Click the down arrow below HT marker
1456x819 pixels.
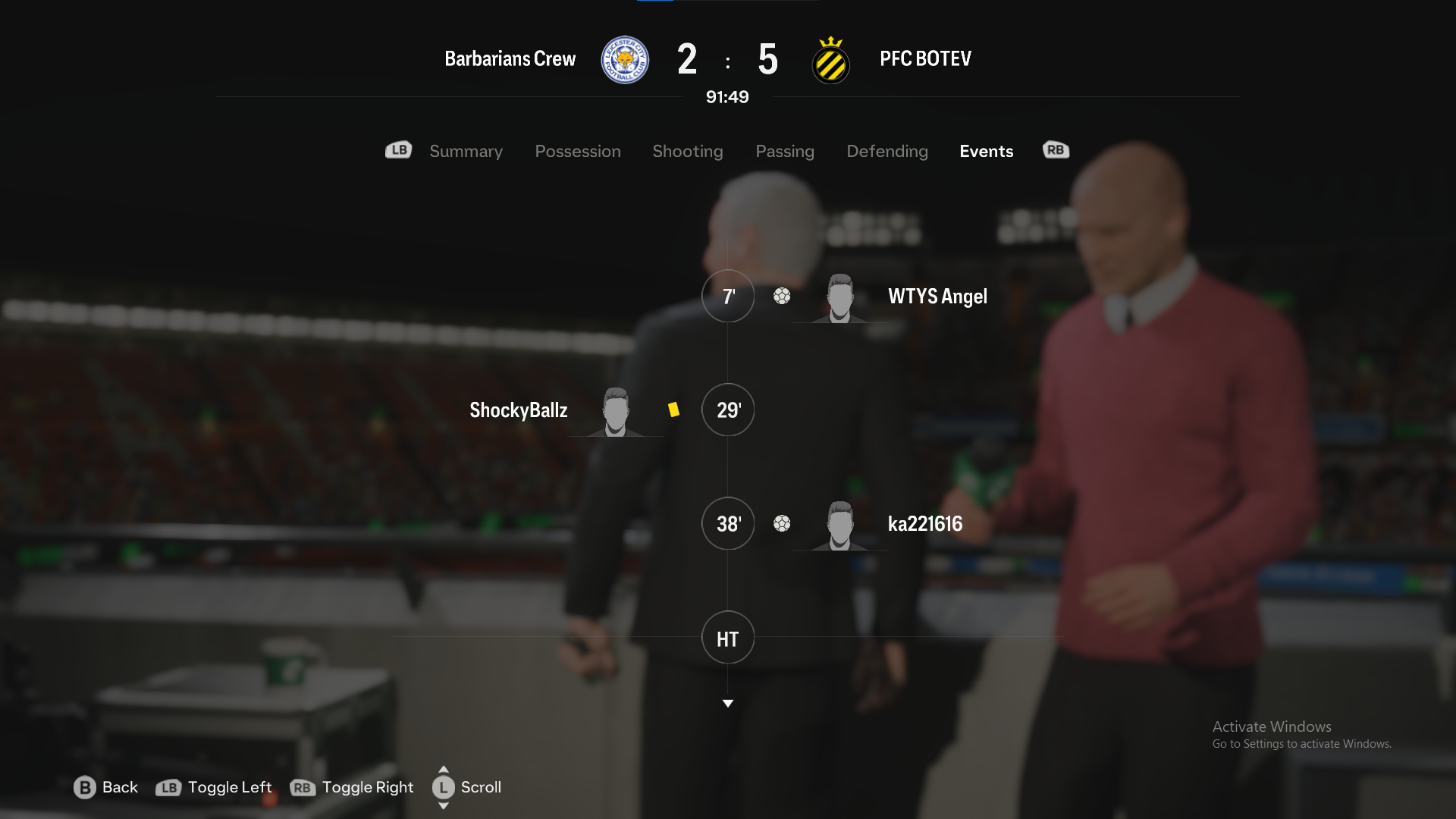[728, 704]
